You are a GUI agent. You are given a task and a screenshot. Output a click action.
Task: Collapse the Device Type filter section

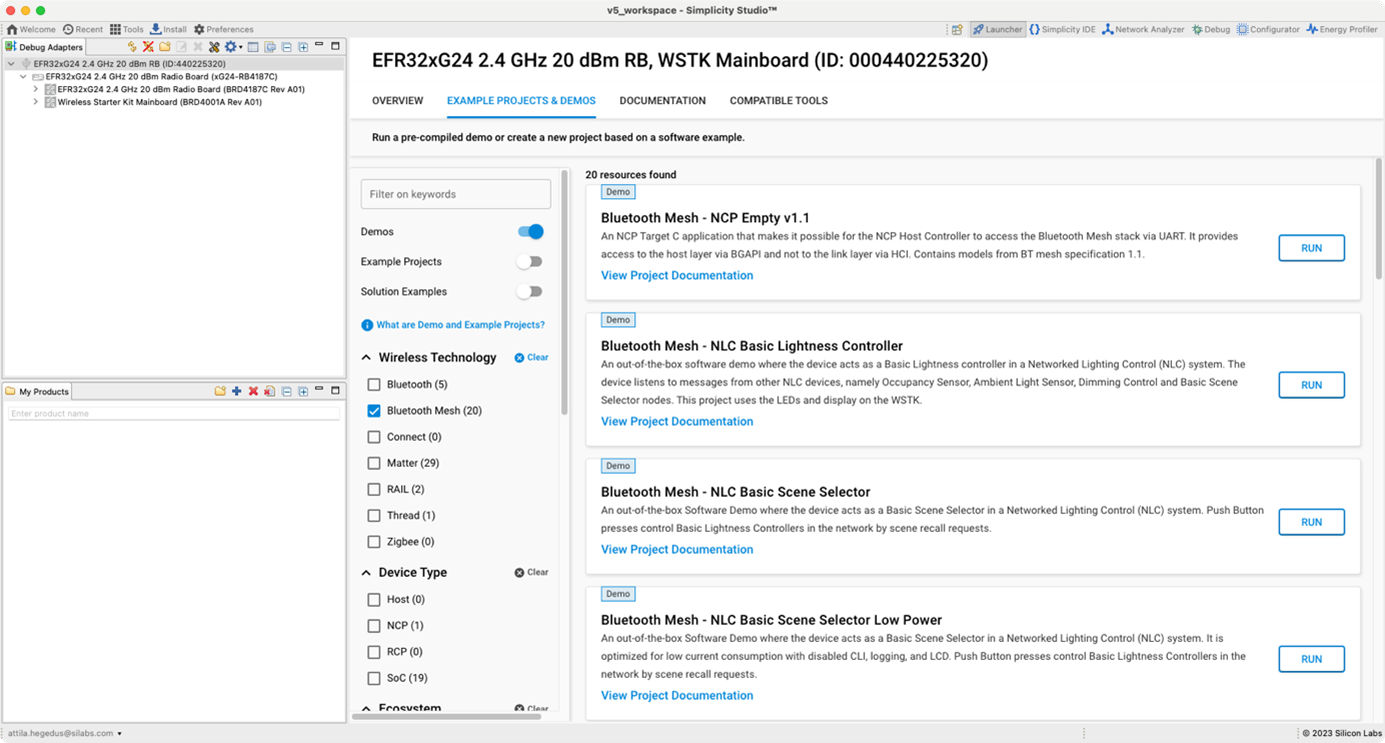366,573
